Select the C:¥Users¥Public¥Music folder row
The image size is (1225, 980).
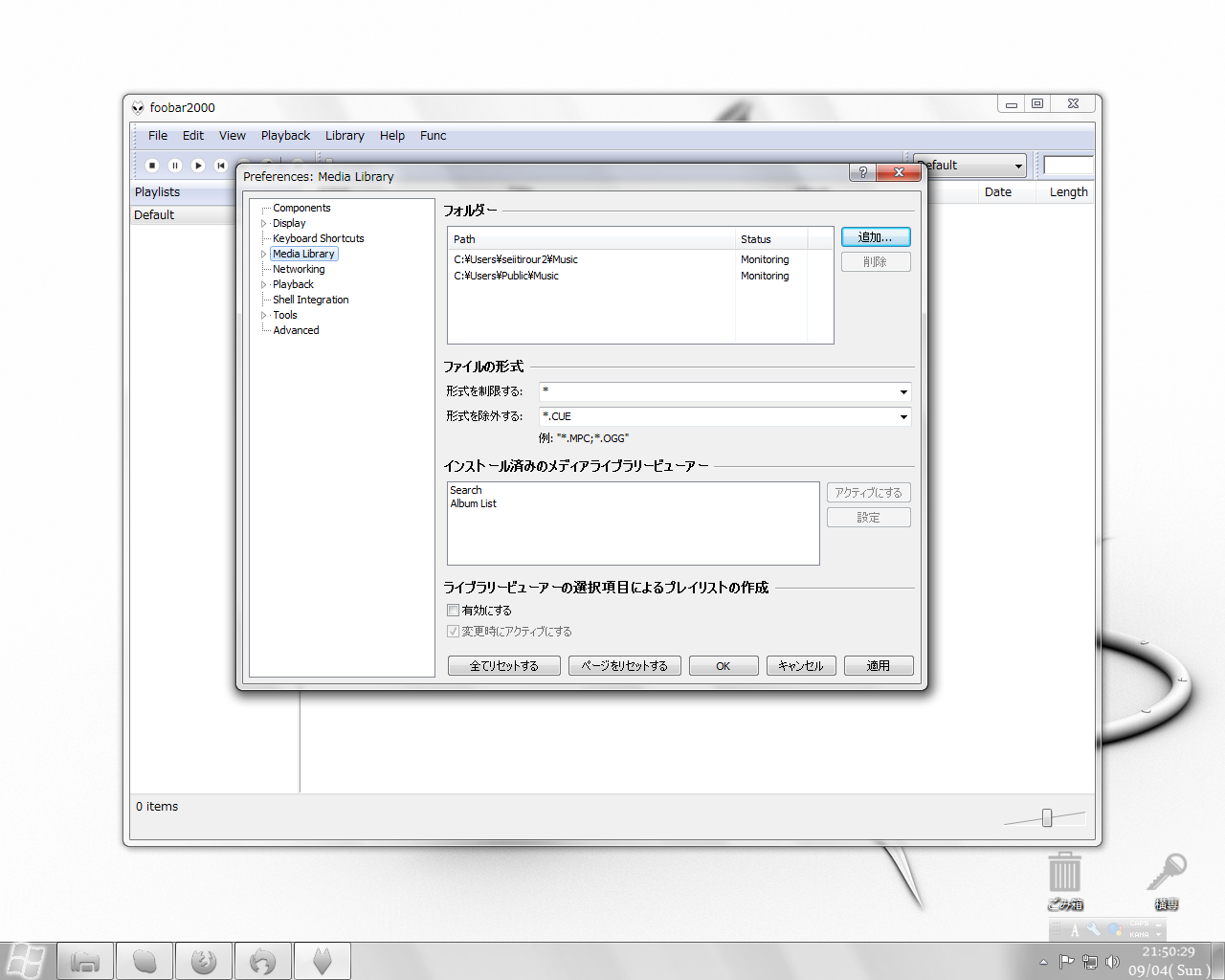[629, 276]
